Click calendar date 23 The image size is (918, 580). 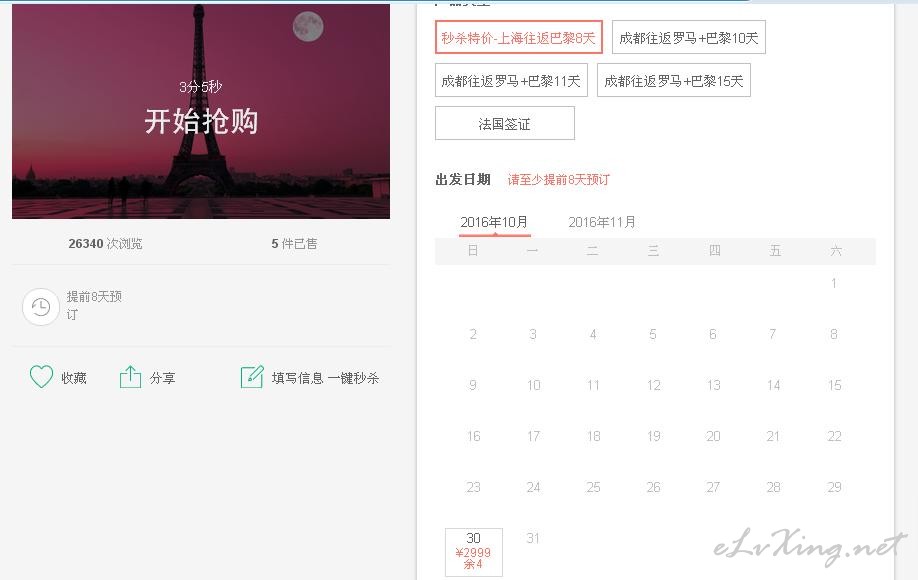tap(474, 487)
